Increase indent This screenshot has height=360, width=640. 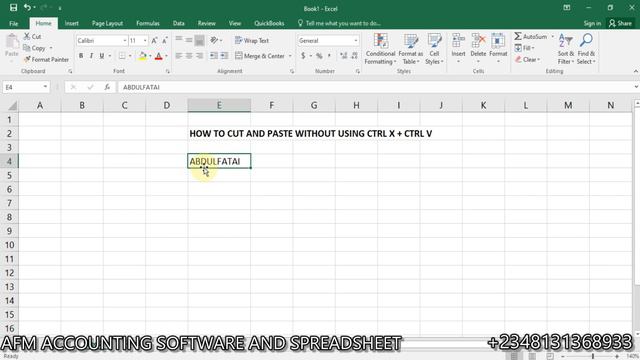(224, 56)
